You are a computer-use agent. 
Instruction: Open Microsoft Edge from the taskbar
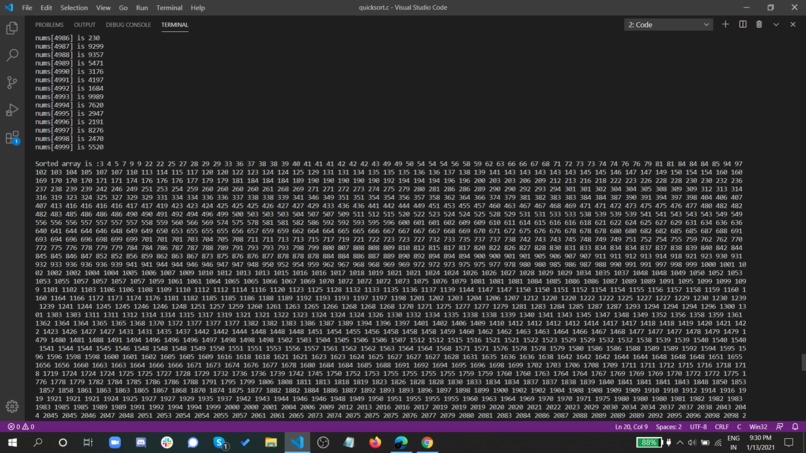pyautogui.click(x=401, y=442)
